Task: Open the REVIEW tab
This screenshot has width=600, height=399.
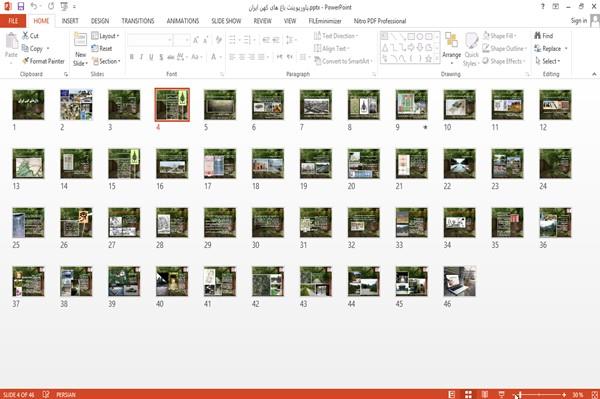Action: tap(262, 21)
